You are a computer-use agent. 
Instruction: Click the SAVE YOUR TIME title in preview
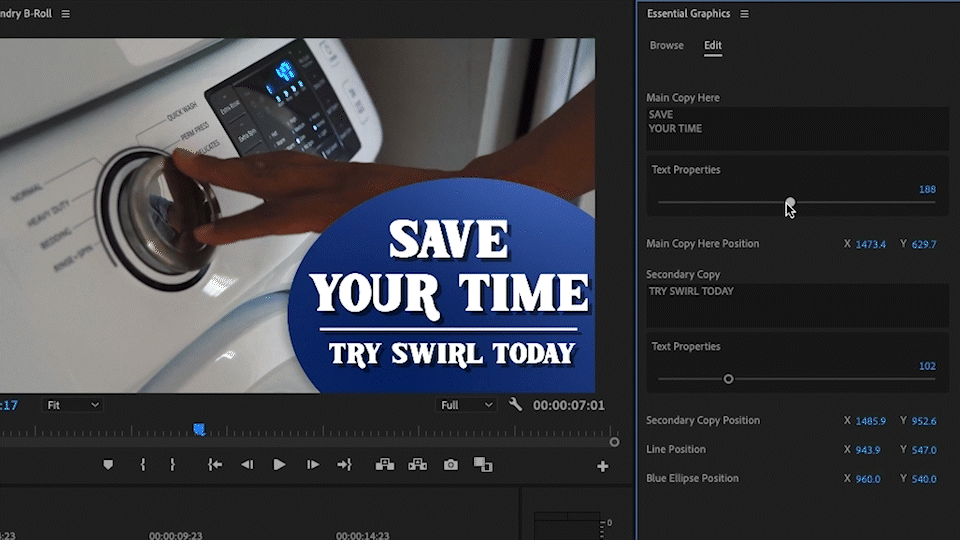450,268
